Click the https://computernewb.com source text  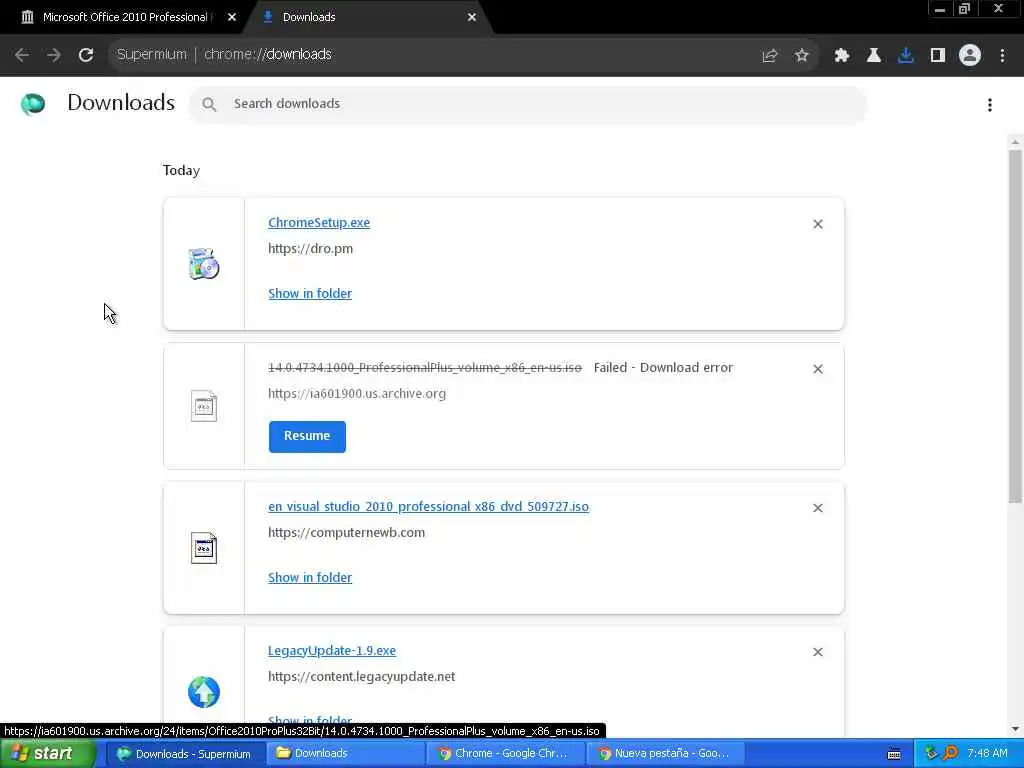tap(346, 533)
